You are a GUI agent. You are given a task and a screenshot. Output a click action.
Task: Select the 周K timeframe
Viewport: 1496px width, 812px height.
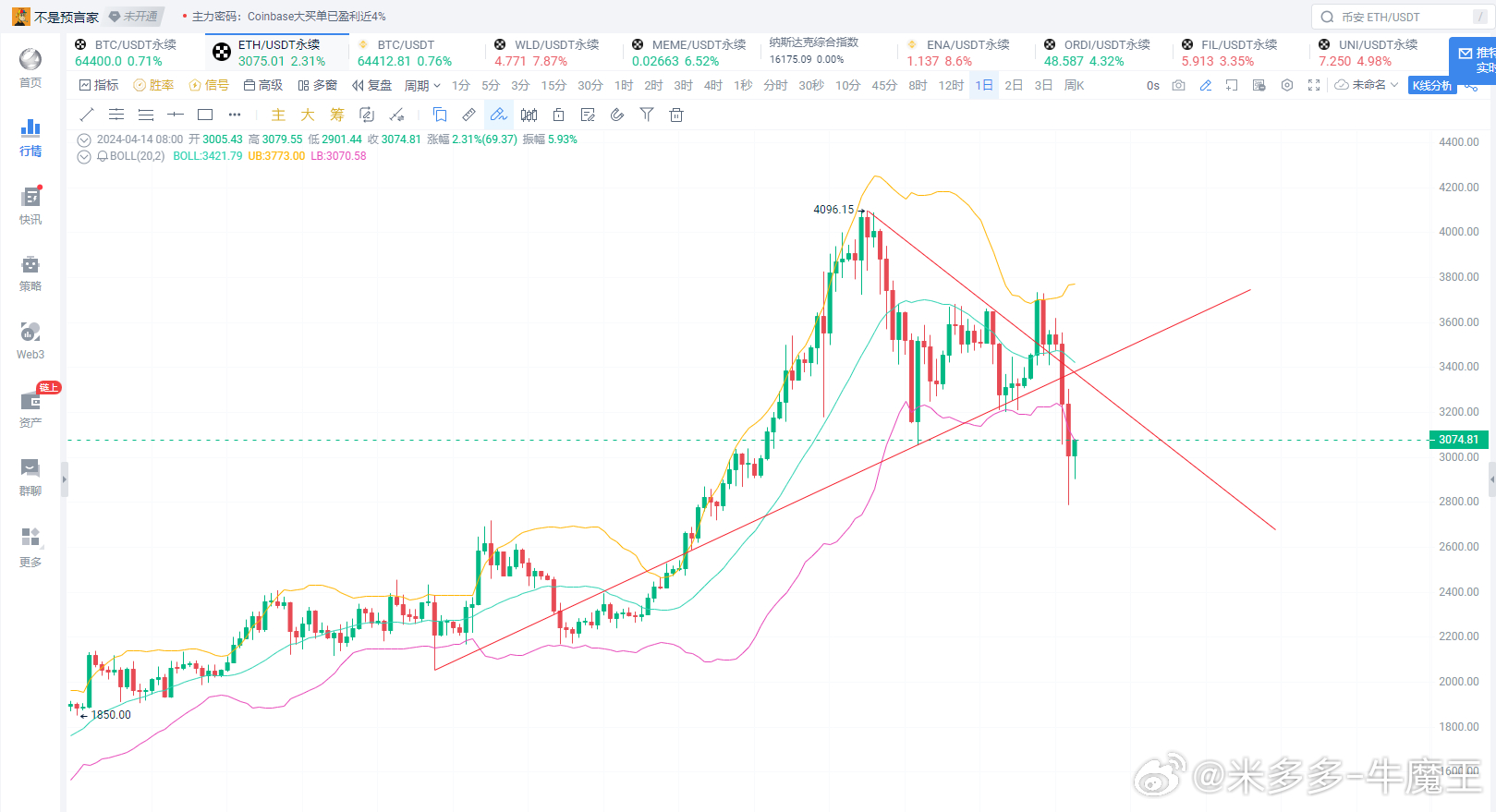click(x=1074, y=85)
